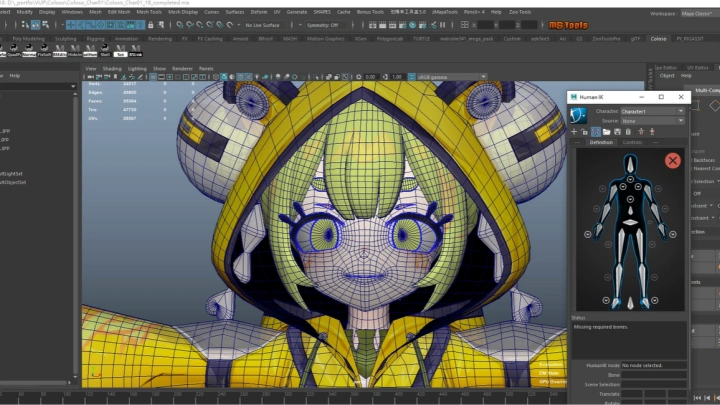Image resolution: width=720 pixels, height=405 pixels.
Task: Open the Edit Mesh menu
Action: click(x=118, y=12)
